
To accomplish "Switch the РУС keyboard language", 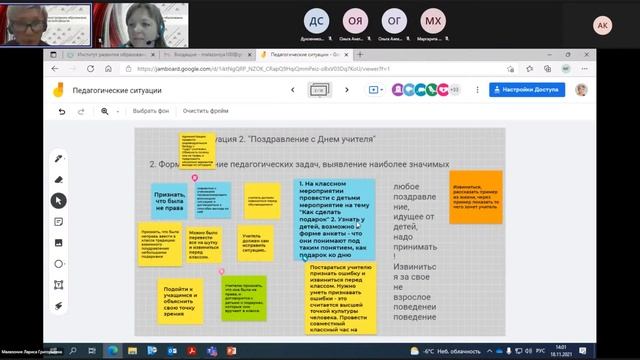I will pyautogui.click(x=540, y=351).
